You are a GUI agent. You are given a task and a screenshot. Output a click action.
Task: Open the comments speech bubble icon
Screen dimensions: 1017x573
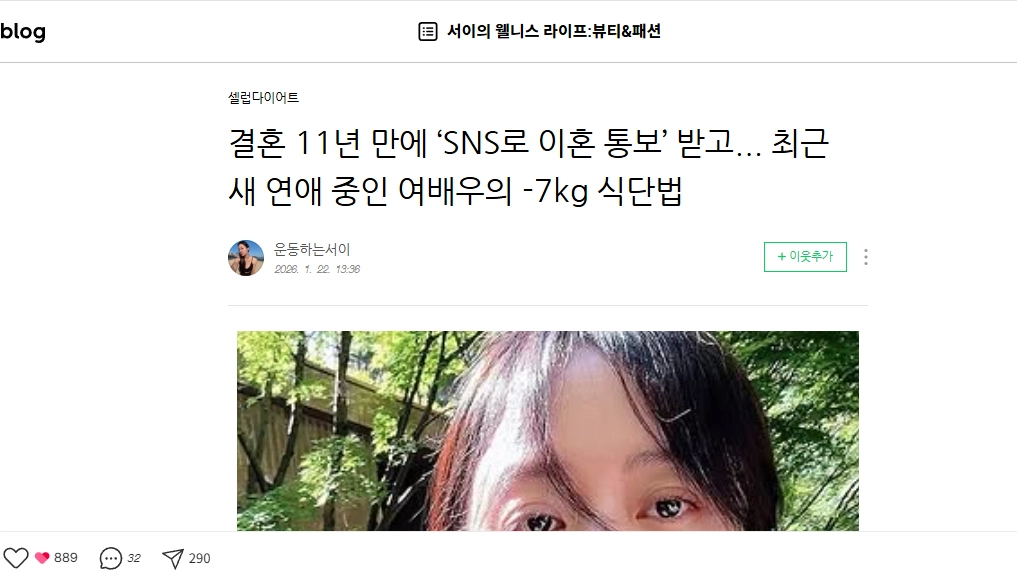(x=110, y=558)
